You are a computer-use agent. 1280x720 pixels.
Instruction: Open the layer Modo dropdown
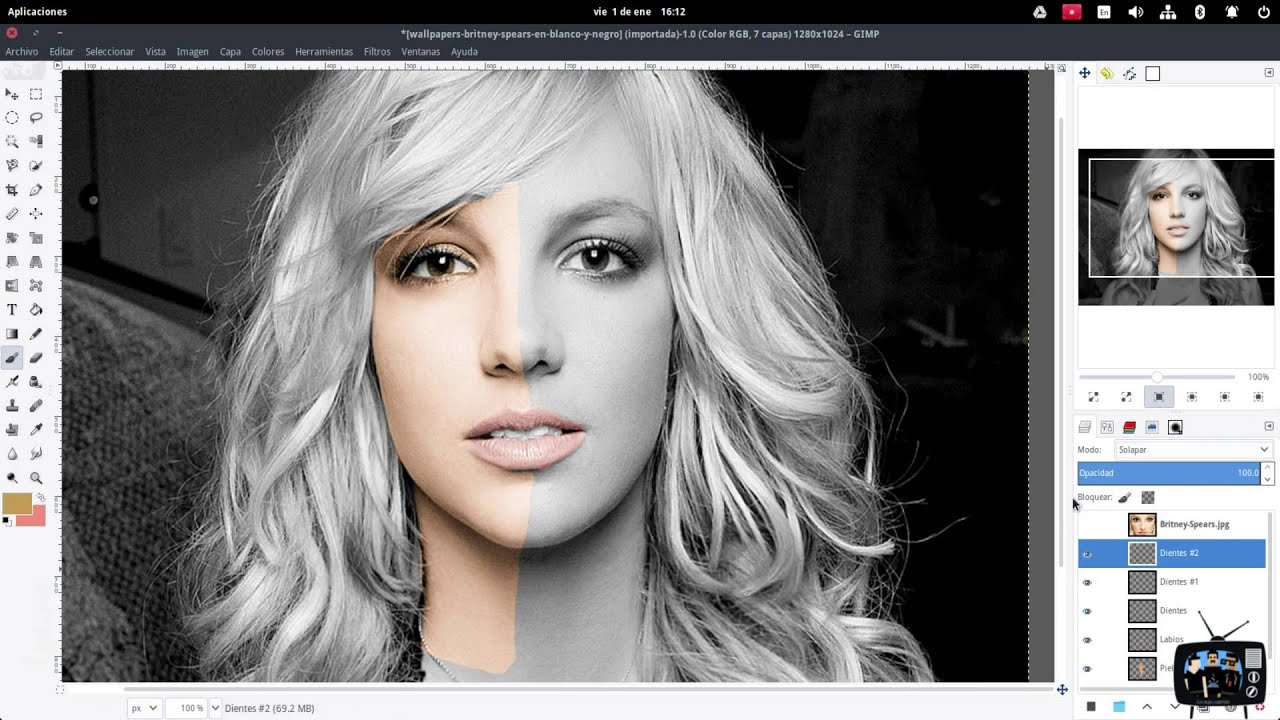point(1192,450)
